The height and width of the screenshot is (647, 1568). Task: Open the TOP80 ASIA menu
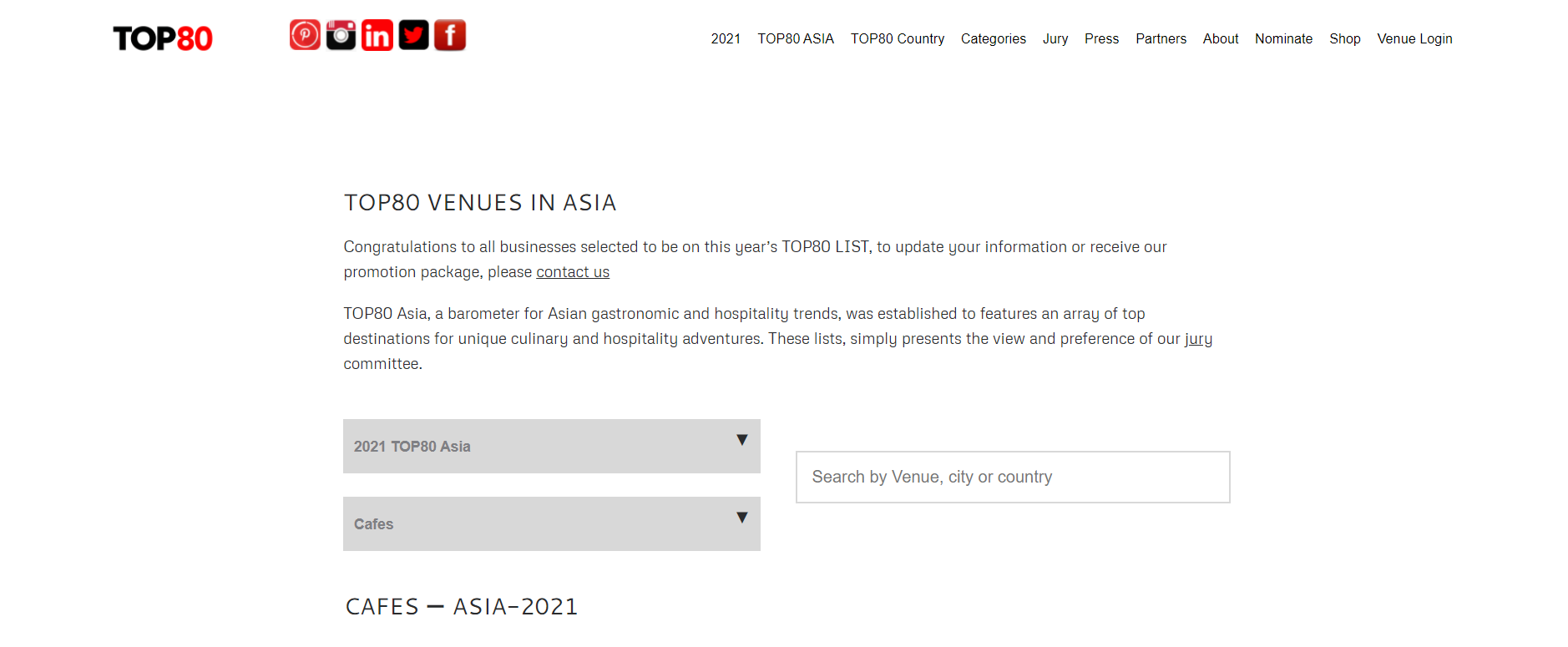795,39
